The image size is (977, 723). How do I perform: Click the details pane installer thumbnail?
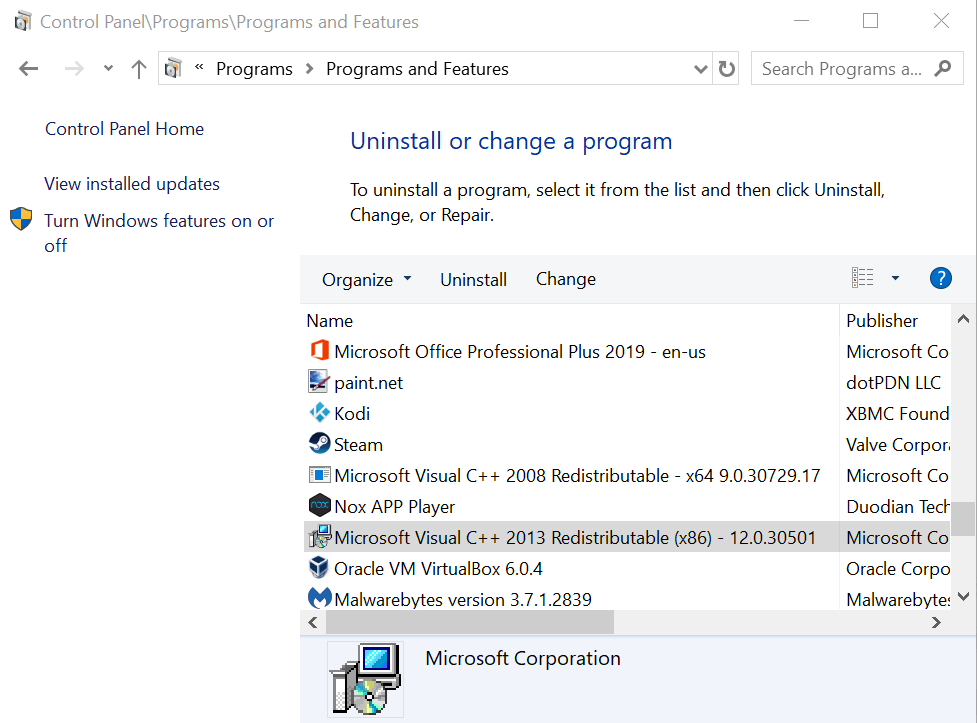(x=366, y=679)
